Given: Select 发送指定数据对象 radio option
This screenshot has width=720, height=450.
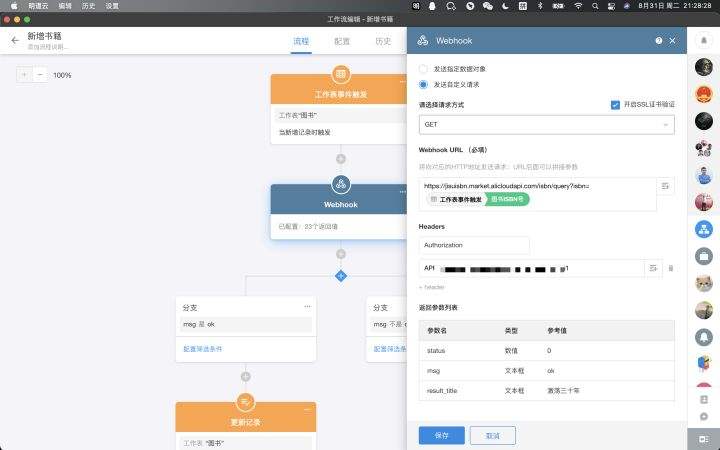Looking at the screenshot, I should coord(423,69).
